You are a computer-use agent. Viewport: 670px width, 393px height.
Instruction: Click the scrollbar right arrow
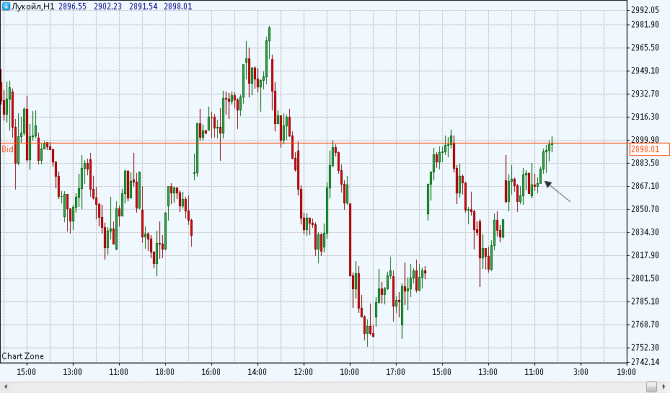tap(664, 387)
